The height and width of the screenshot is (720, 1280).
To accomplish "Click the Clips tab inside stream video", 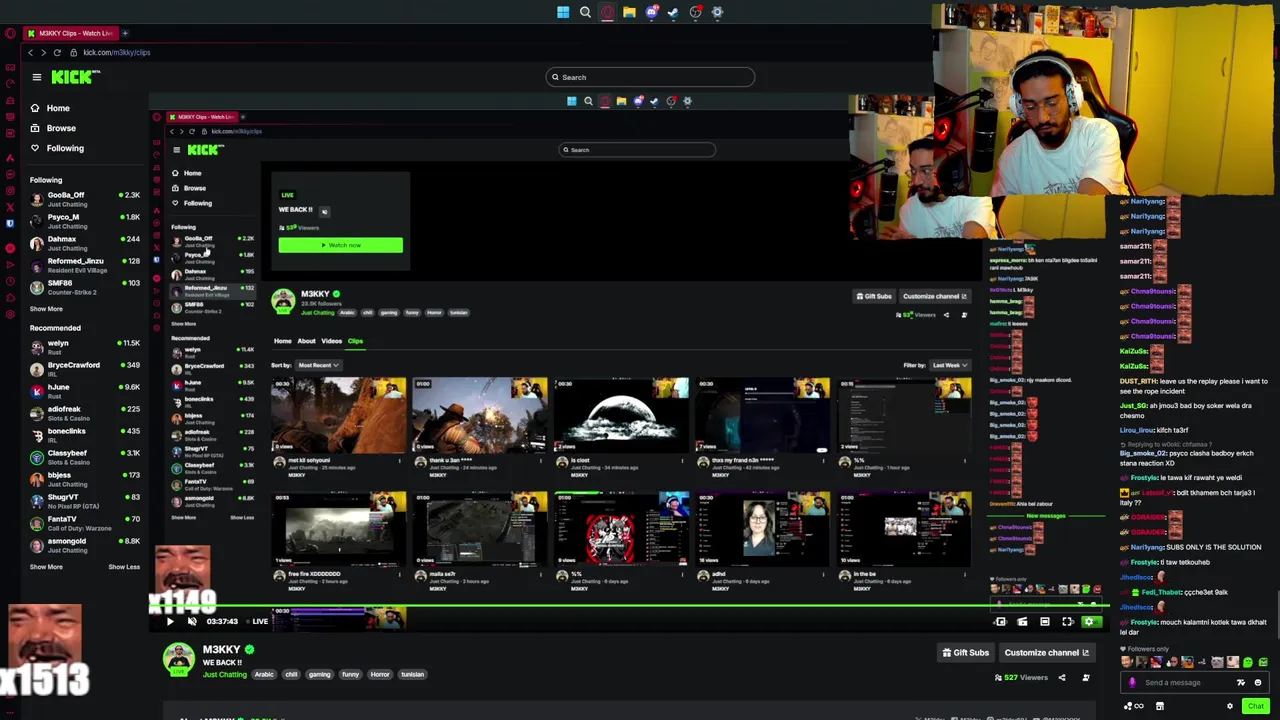I will pyautogui.click(x=355, y=341).
